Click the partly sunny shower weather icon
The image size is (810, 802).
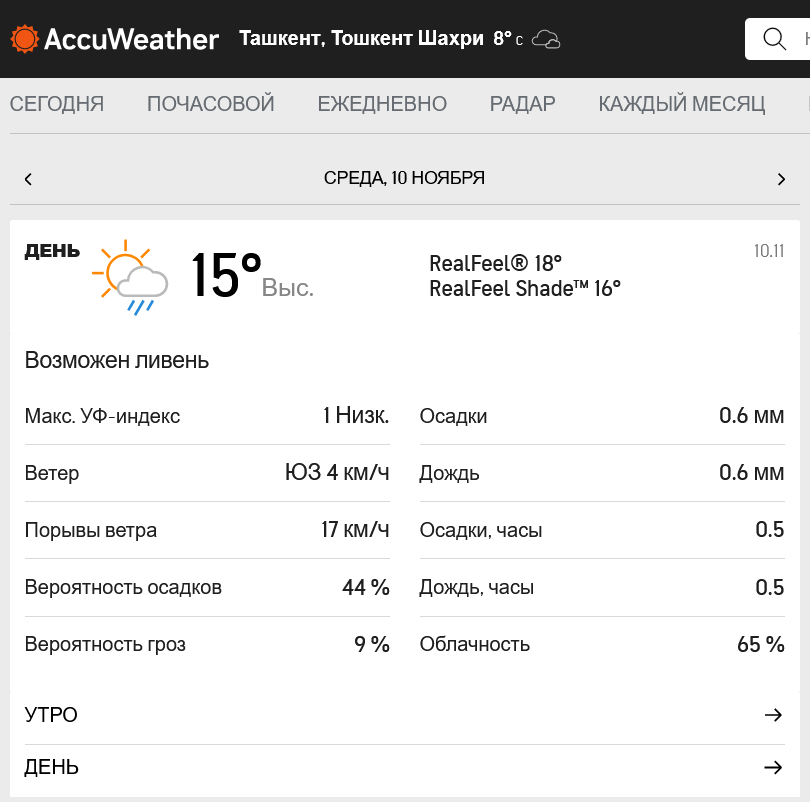click(128, 276)
